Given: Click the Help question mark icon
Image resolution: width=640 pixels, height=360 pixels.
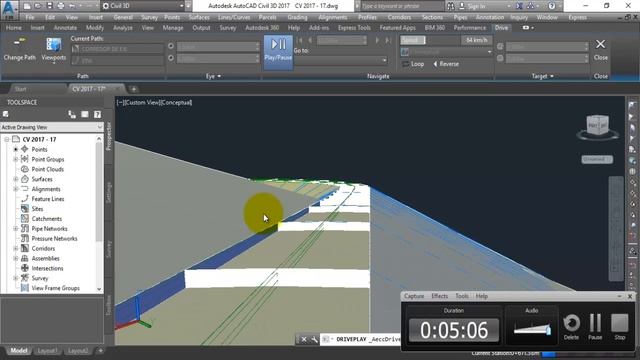Looking at the screenshot, I should 551,6.
